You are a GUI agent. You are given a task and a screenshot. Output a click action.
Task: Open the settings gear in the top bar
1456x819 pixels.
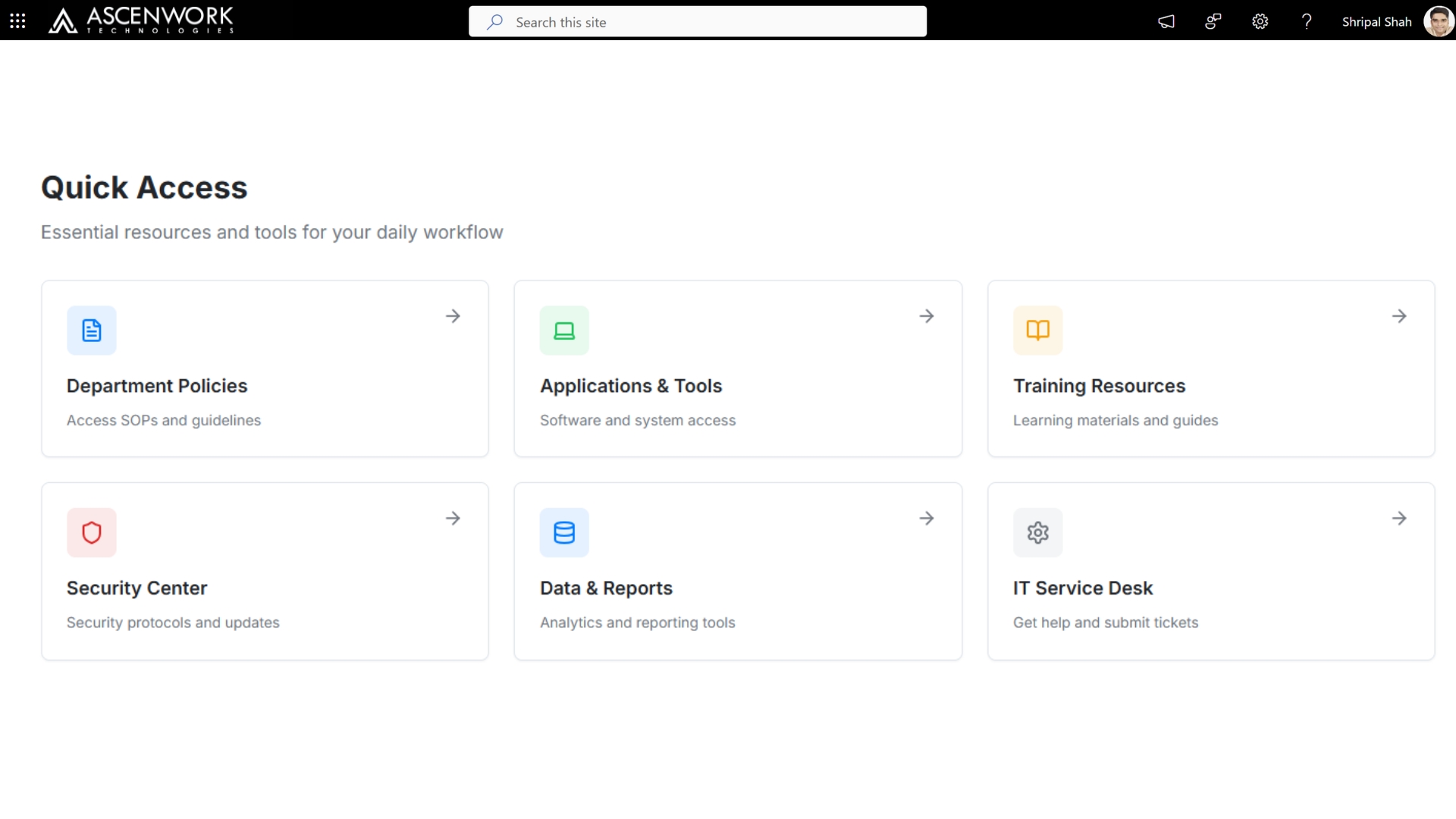click(1260, 21)
